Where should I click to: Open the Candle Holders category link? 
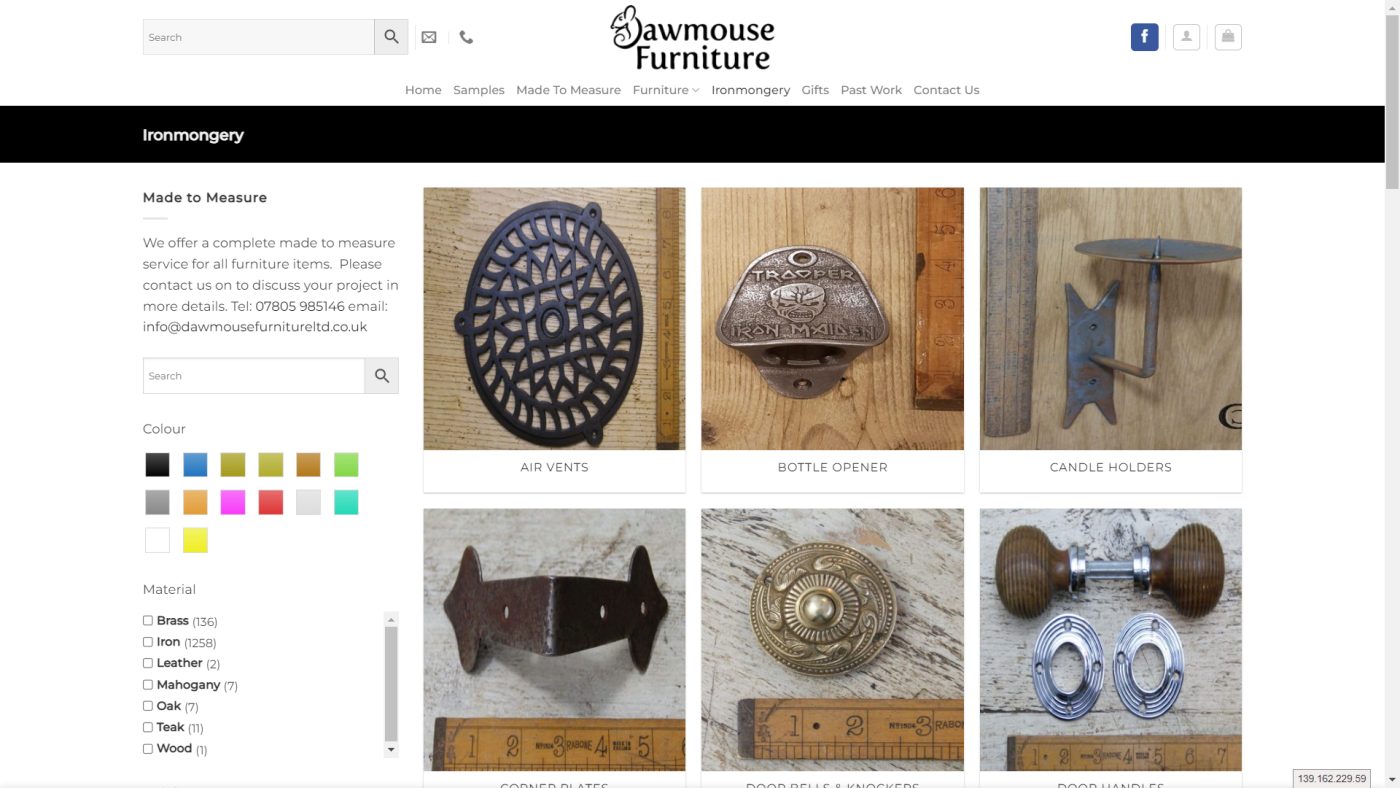1110,467
